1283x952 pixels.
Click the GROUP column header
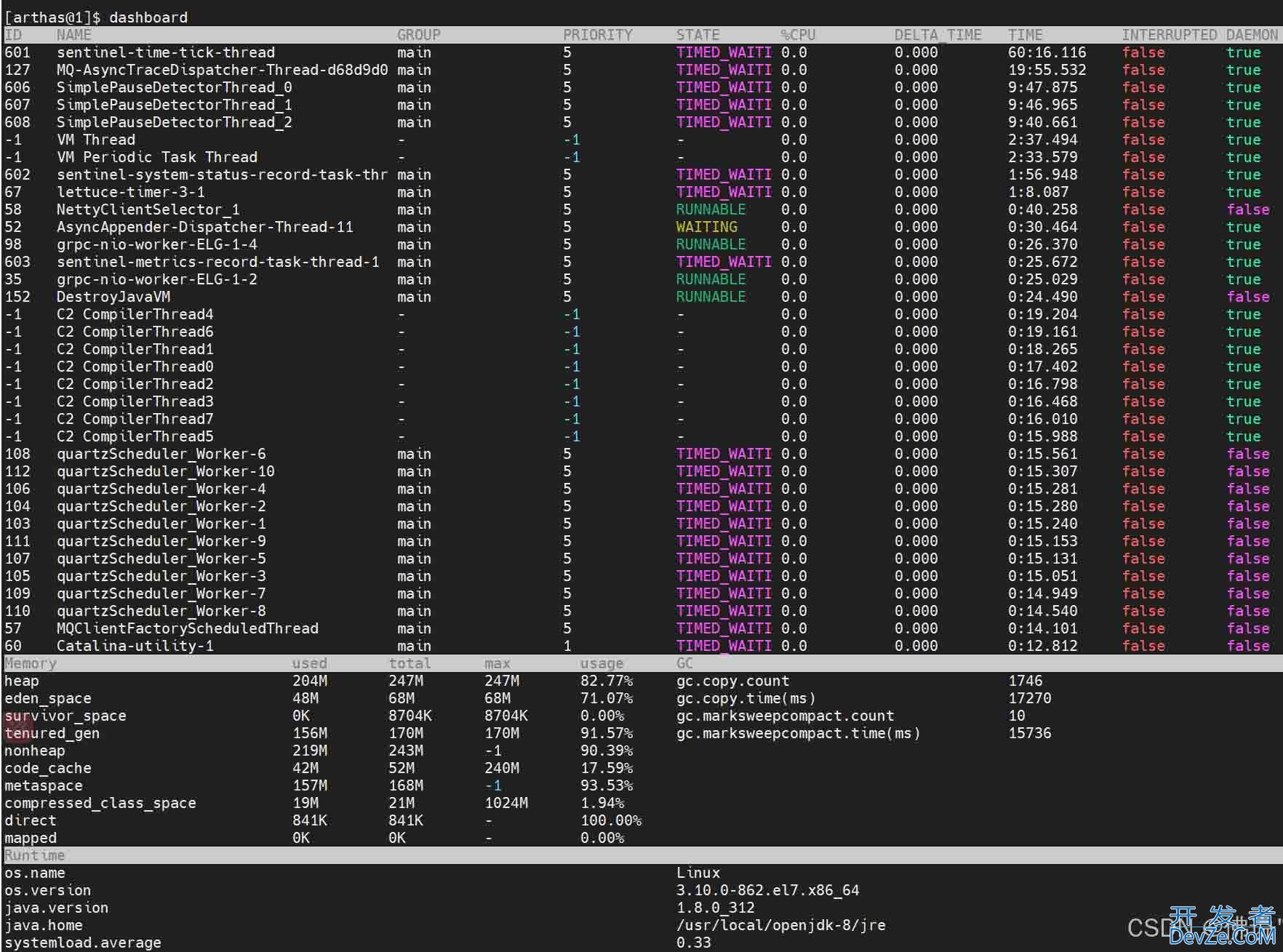(419, 35)
